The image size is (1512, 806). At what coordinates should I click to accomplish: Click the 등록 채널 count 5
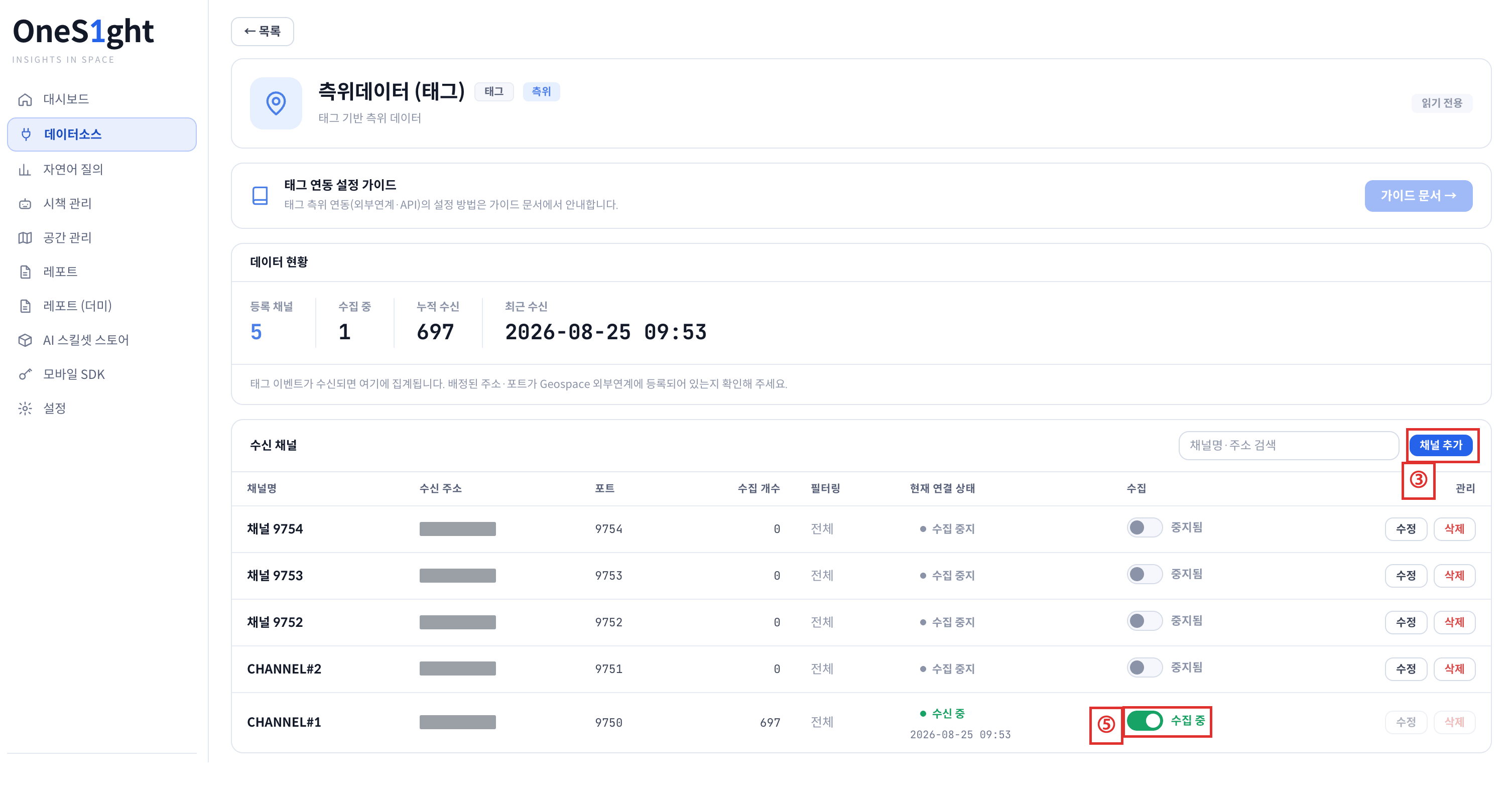coord(256,333)
